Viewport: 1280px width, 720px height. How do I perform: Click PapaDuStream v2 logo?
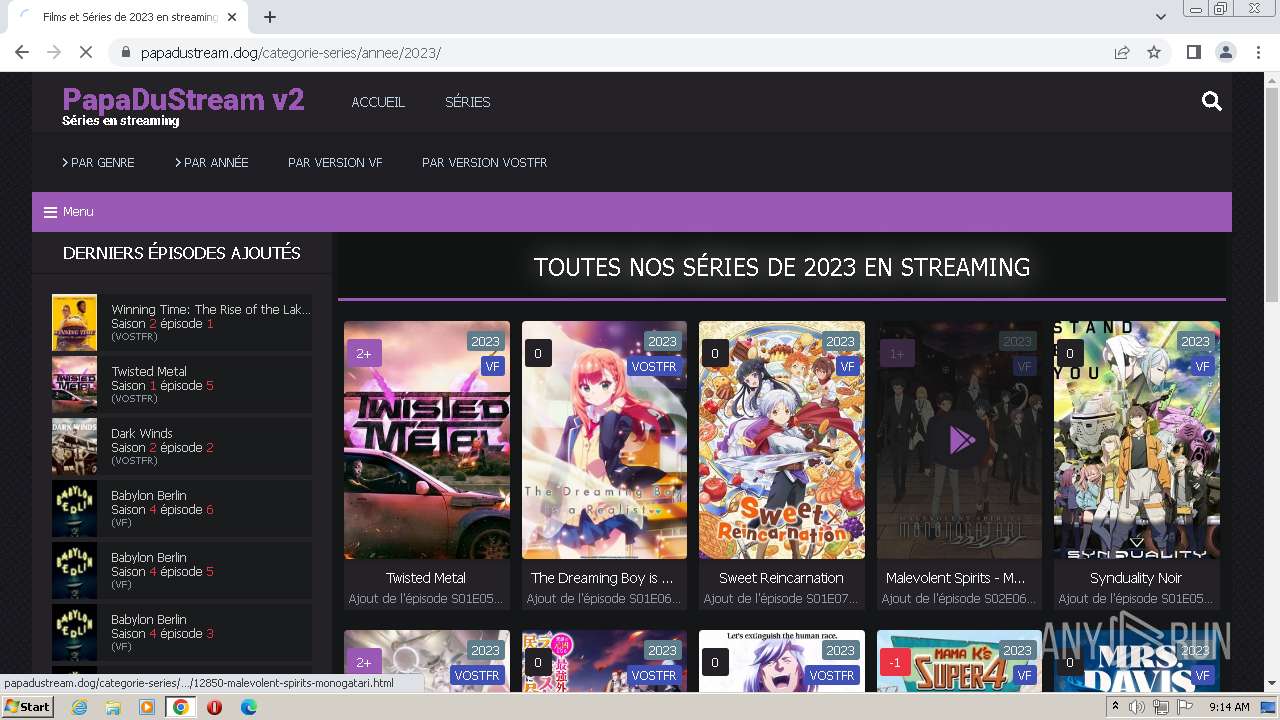(x=183, y=100)
